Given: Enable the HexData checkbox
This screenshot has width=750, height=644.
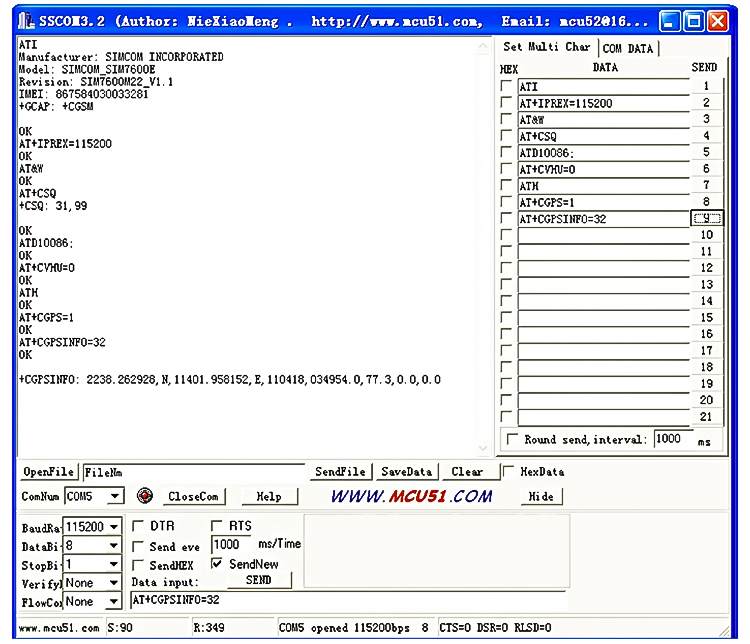Looking at the screenshot, I should coord(508,471).
